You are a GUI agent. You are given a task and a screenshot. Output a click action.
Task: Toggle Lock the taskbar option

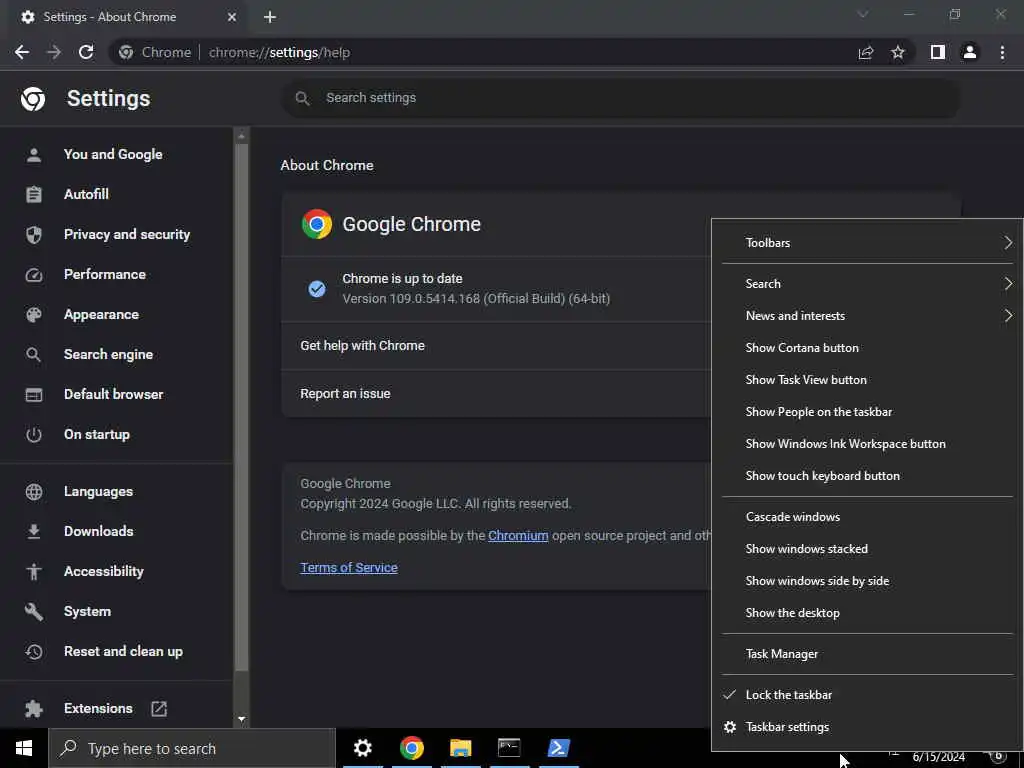(x=867, y=695)
